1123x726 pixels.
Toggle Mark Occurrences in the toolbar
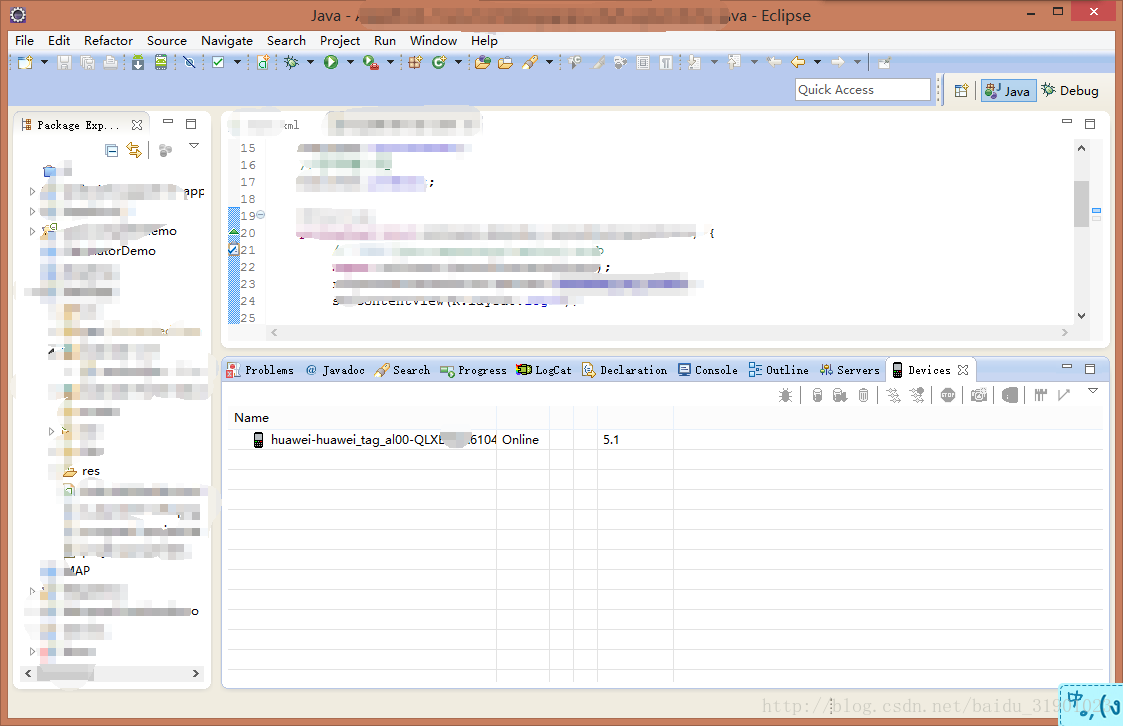(598, 63)
